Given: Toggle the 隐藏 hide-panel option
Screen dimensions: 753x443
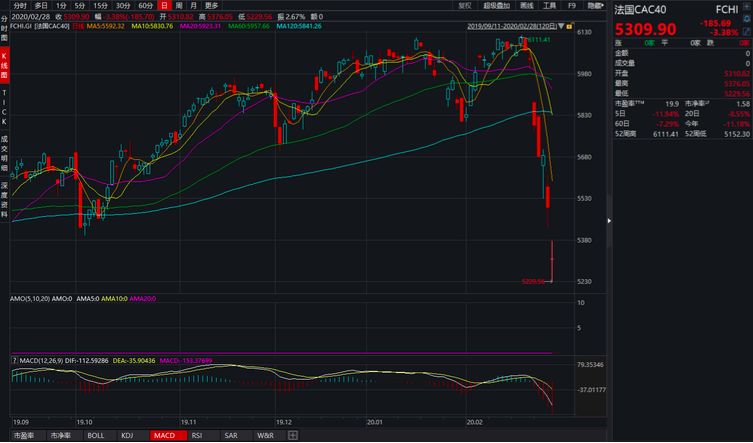Looking at the screenshot, I should (596, 5).
